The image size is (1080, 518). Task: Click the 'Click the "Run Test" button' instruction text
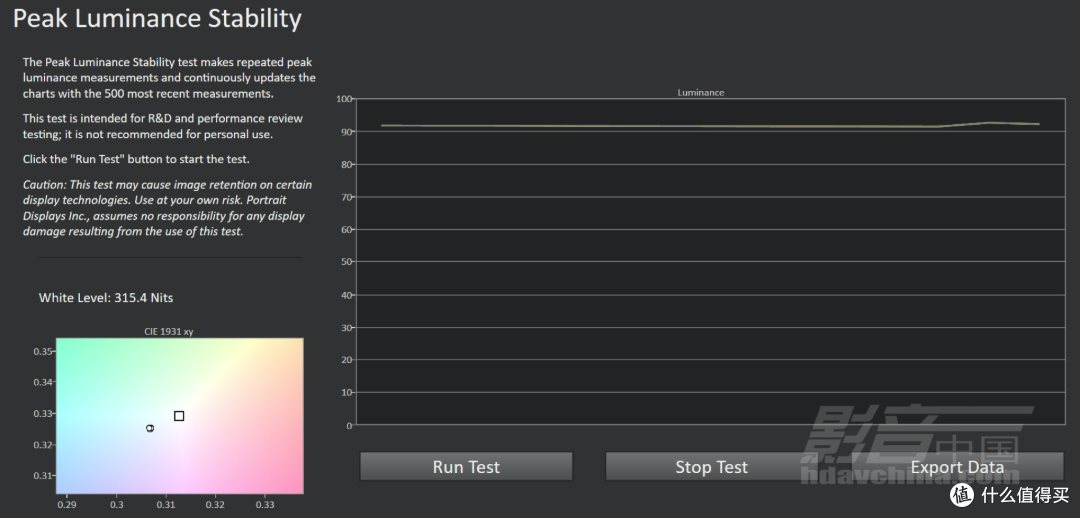tap(136, 159)
